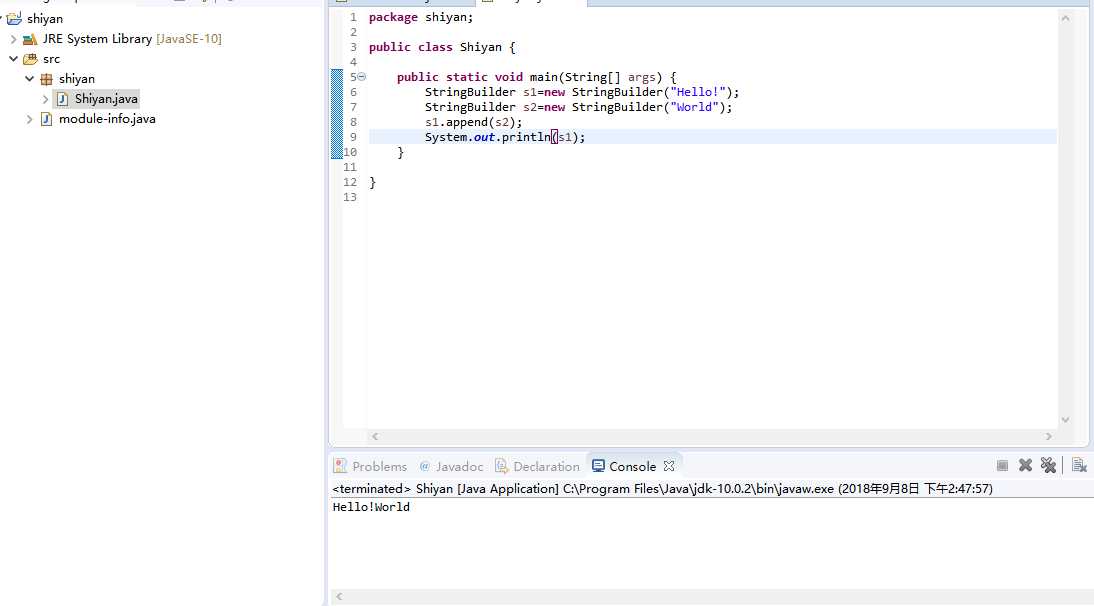The width and height of the screenshot is (1094, 606).
Task: Click the src source folder icon
Action: pyautogui.click(x=30, y=59)
